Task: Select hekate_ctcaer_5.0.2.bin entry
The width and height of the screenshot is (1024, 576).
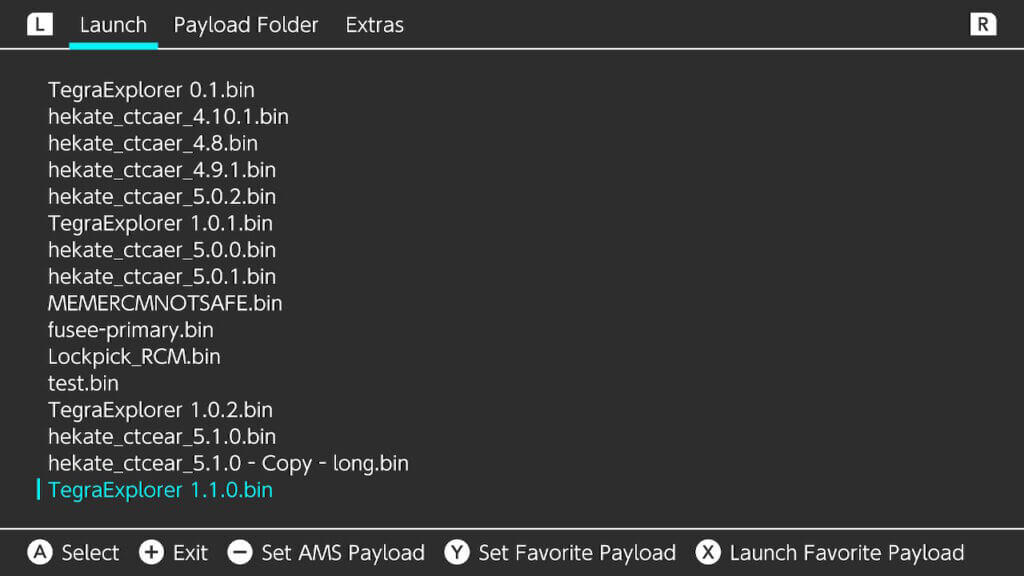Action: (162, 197)
